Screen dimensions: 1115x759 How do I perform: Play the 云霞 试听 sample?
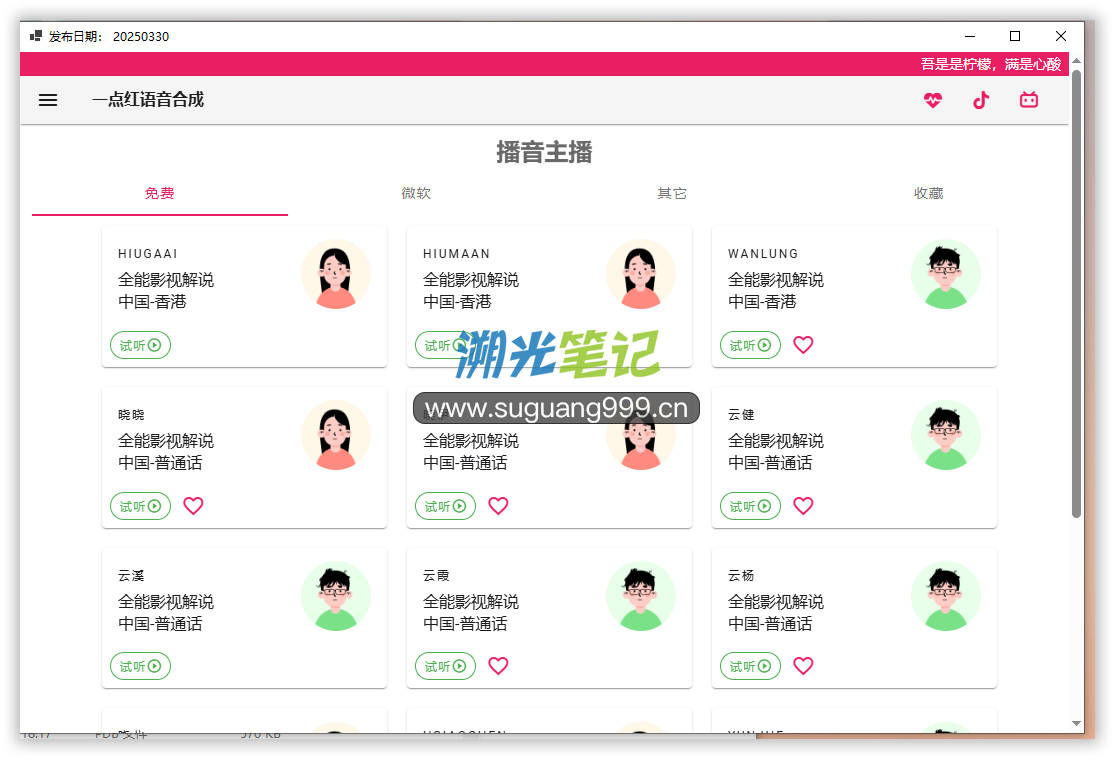click(445, 667)
